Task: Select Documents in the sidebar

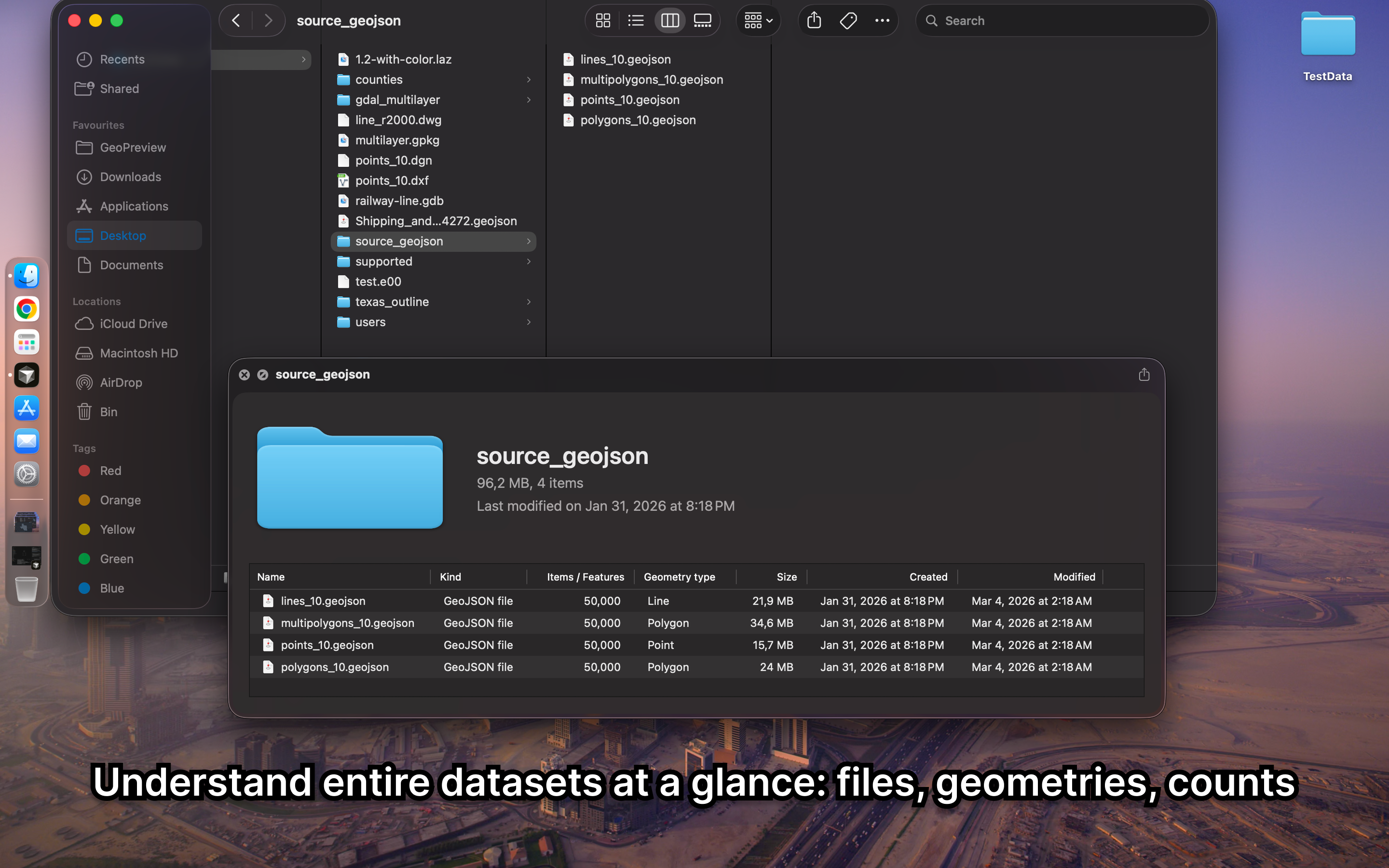Action: [132, 265]
